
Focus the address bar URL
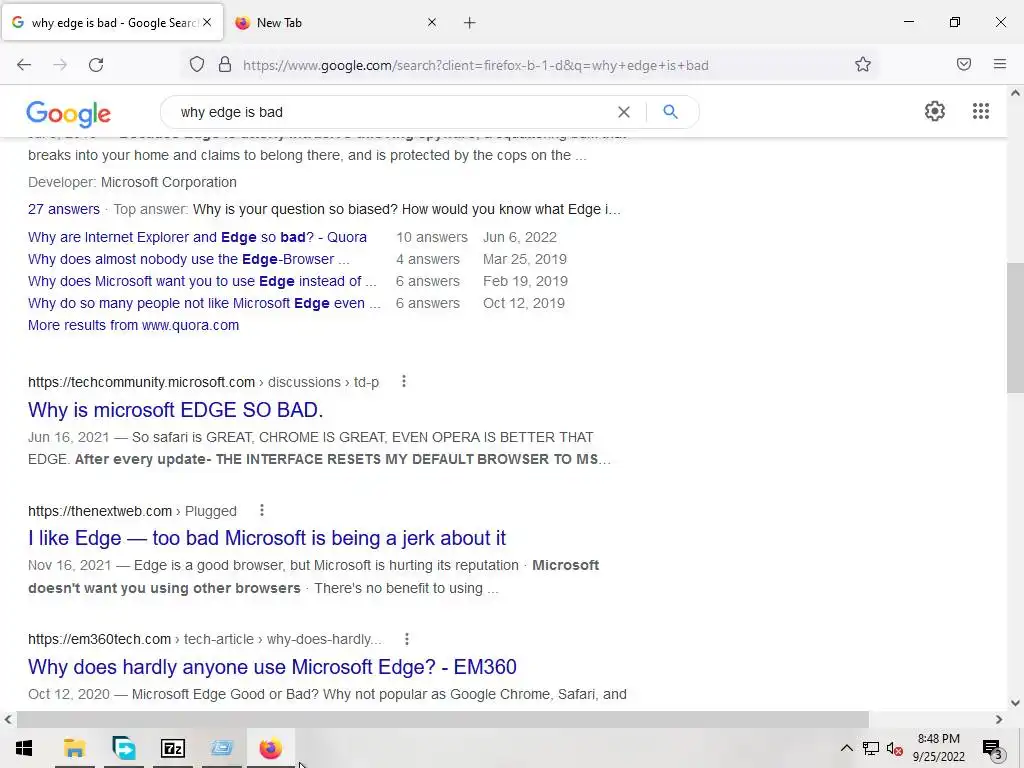coord(475,65)
